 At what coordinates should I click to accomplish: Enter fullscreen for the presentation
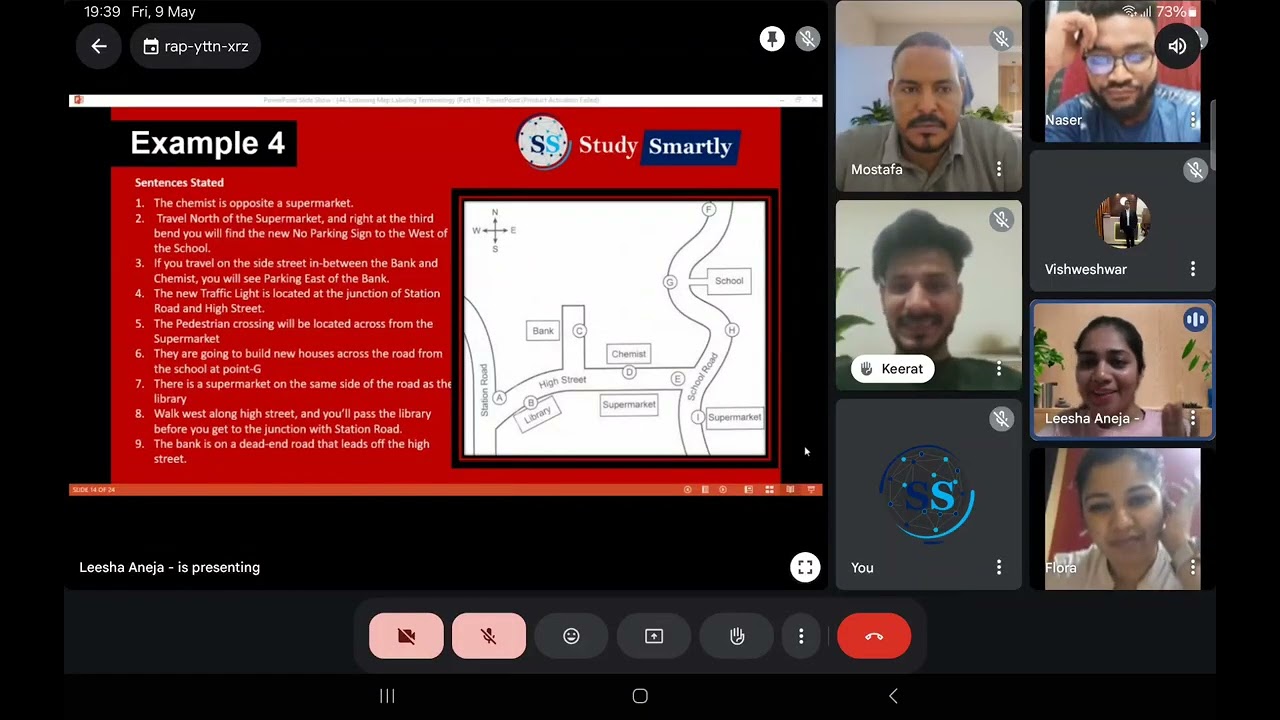805,567
